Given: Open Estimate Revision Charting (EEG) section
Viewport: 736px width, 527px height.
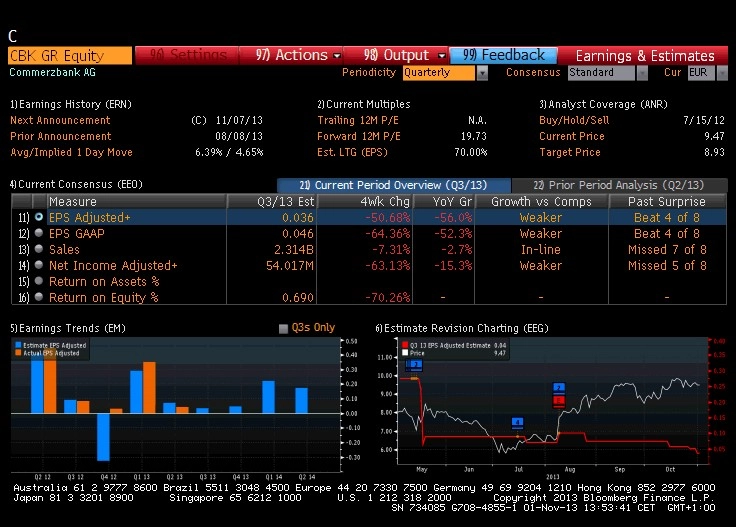Looking at the screenshot, I should click(x=462, y=328).
